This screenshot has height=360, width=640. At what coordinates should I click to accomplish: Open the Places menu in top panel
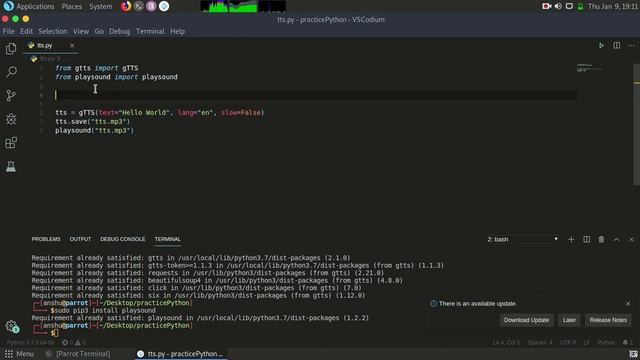(x=71, y=7)
